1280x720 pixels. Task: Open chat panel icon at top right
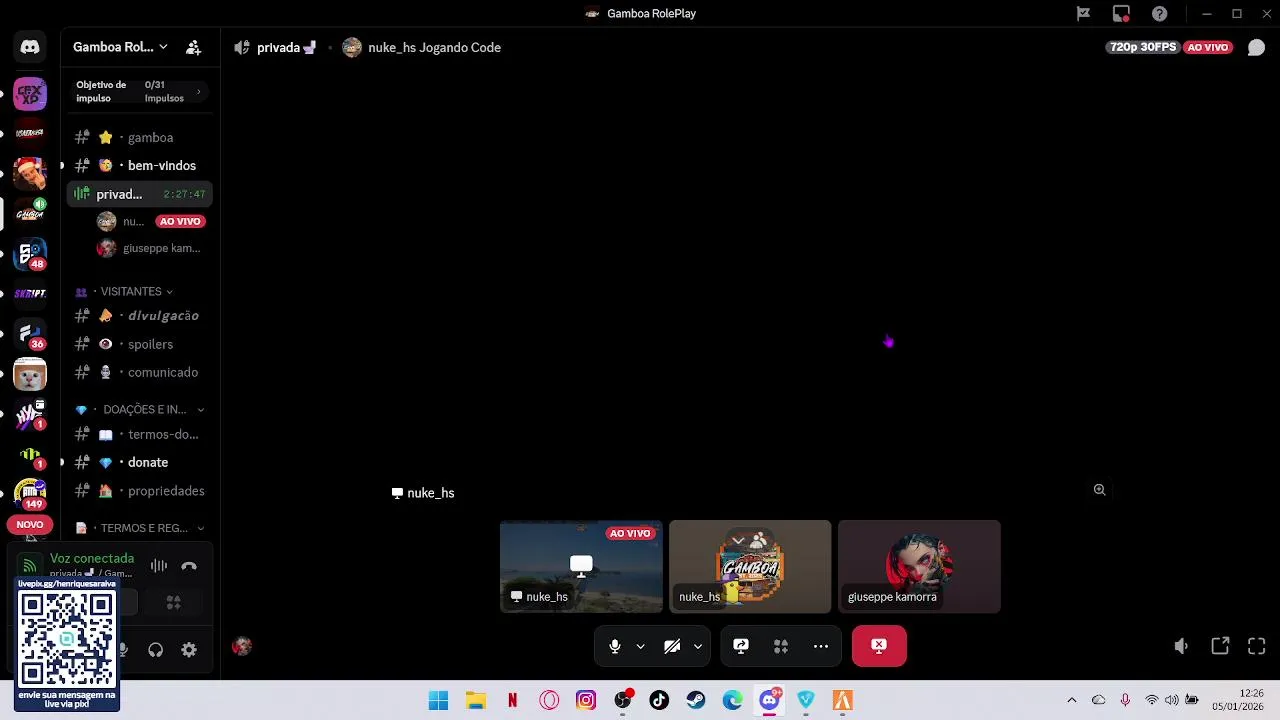(x=1256, y=47)
